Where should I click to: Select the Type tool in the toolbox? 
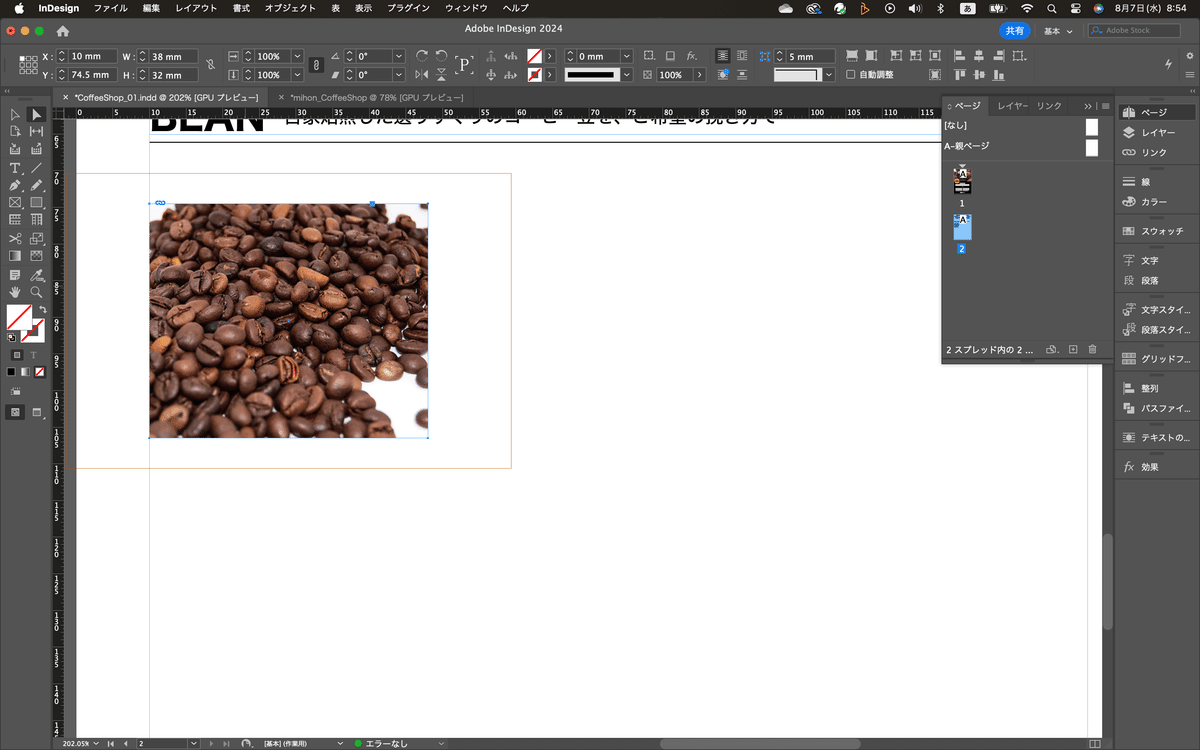[15, 167]
